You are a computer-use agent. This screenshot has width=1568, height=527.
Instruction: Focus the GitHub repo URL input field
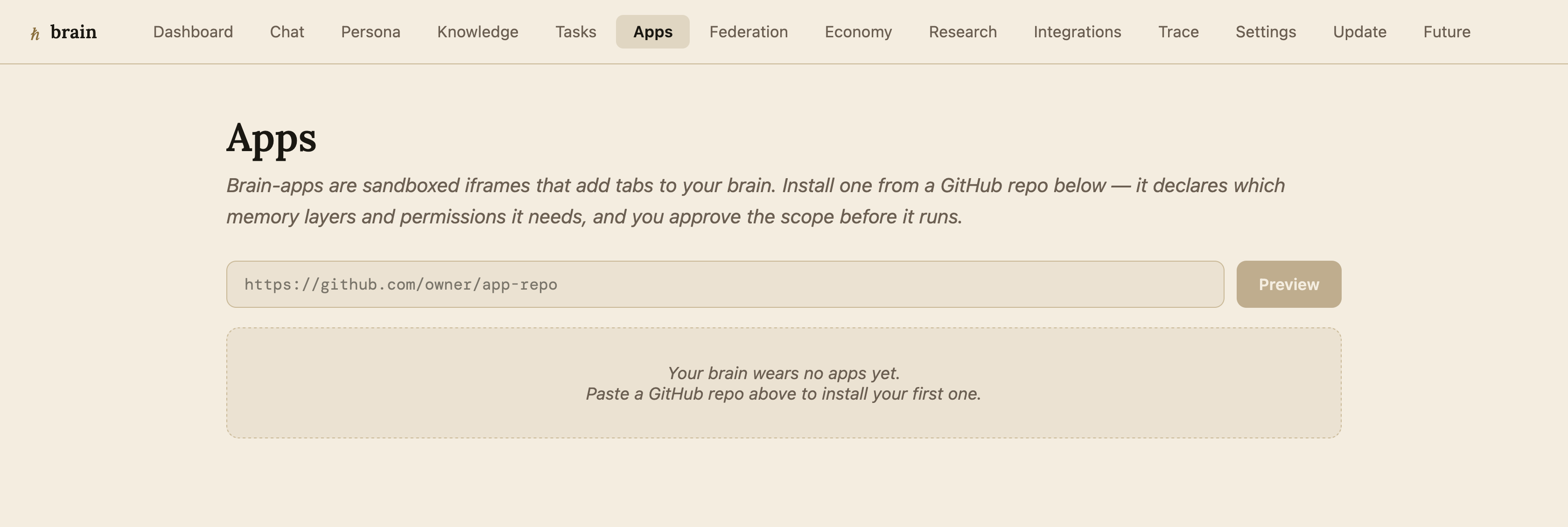pyautogui.click(x=725, y=284)
